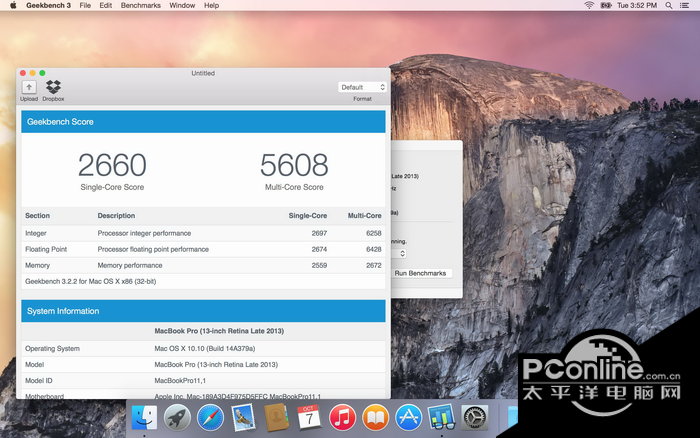
Task: Open the Apple menu
Action: tap(13, 5)
